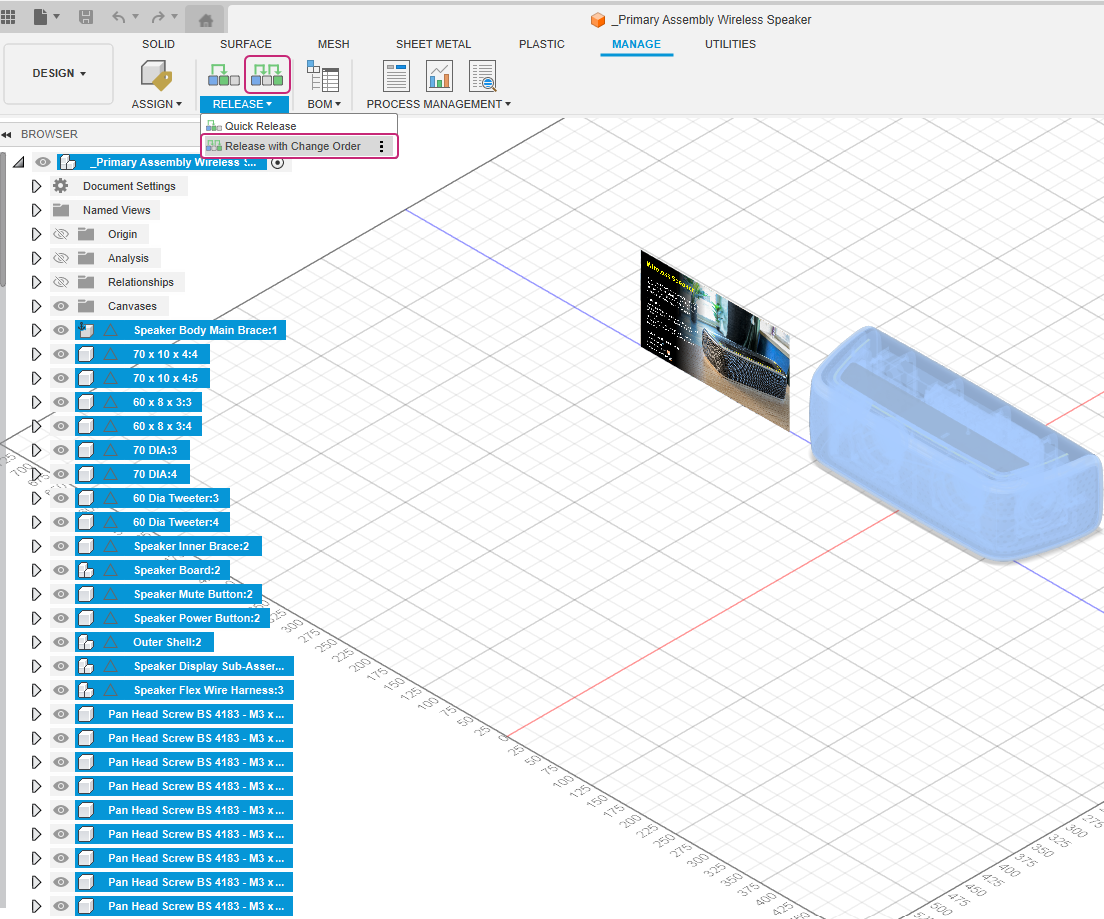Select the 60 x 8 x 3:3 component
Viewport: 1104px width, 919px height.
click(163, 403)
